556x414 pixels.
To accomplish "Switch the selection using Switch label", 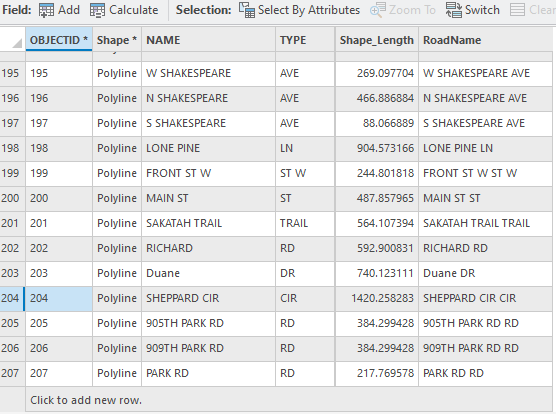I will click(482, 10).
